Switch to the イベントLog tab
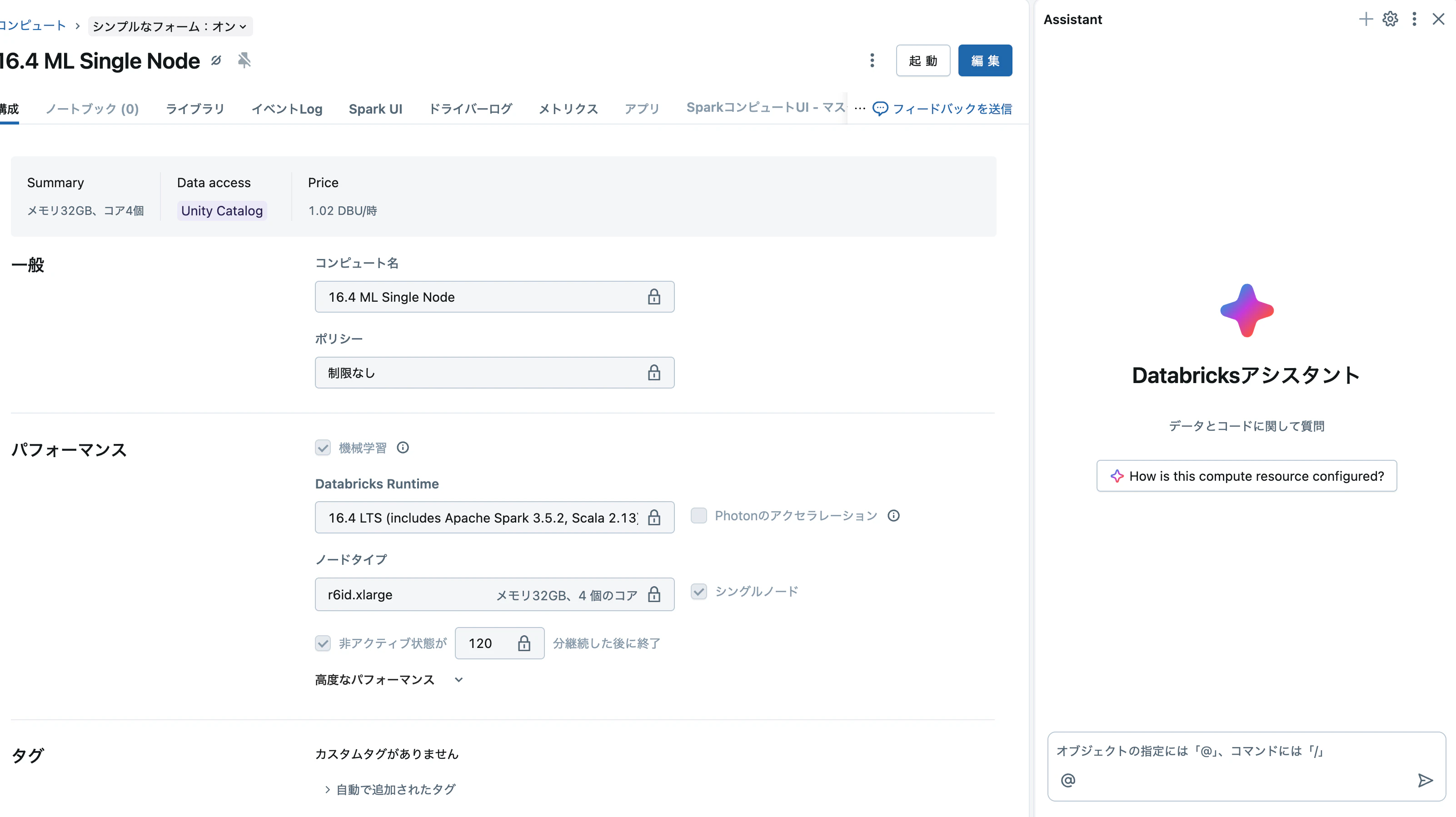 point(287,109)
